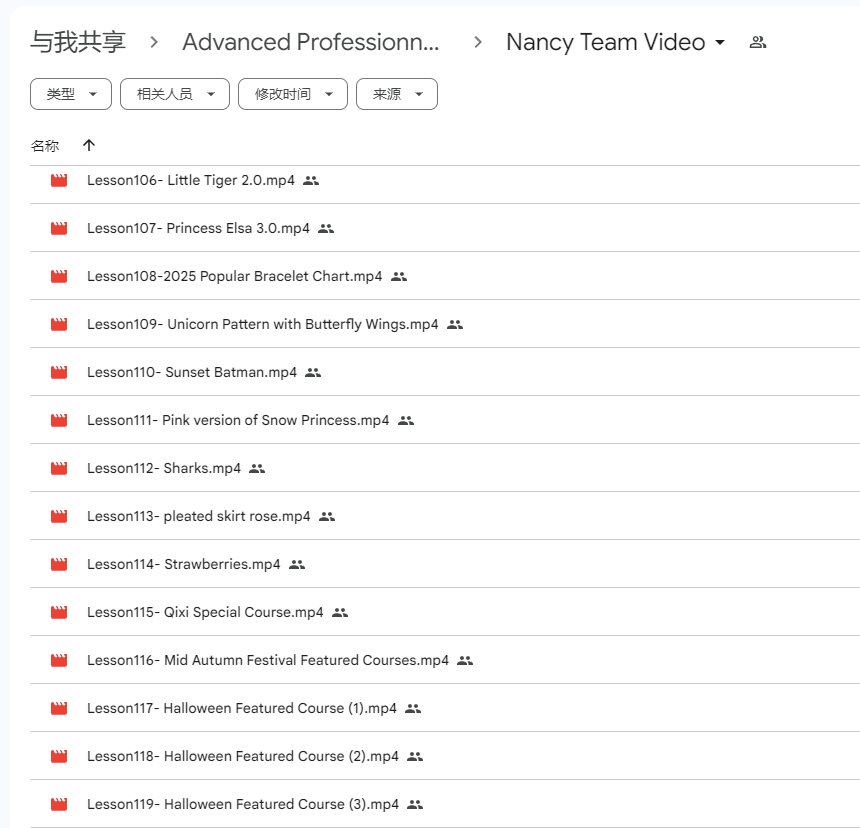The width and height of the screenshot is (860, 828).
Task: Click the video icon beside Lesson106 Little Tiger
Action: pyautogui.click(x=59, y=181)
